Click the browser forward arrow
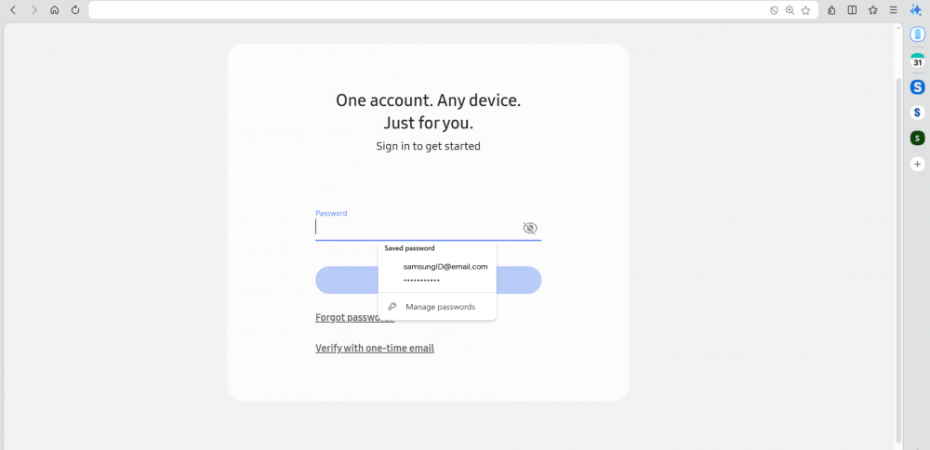The height and width of the screenshot is (450, 930). tap(34, 10)
